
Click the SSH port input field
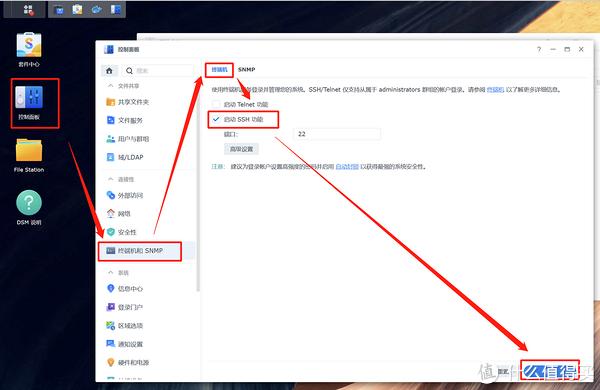click(337, 134)
